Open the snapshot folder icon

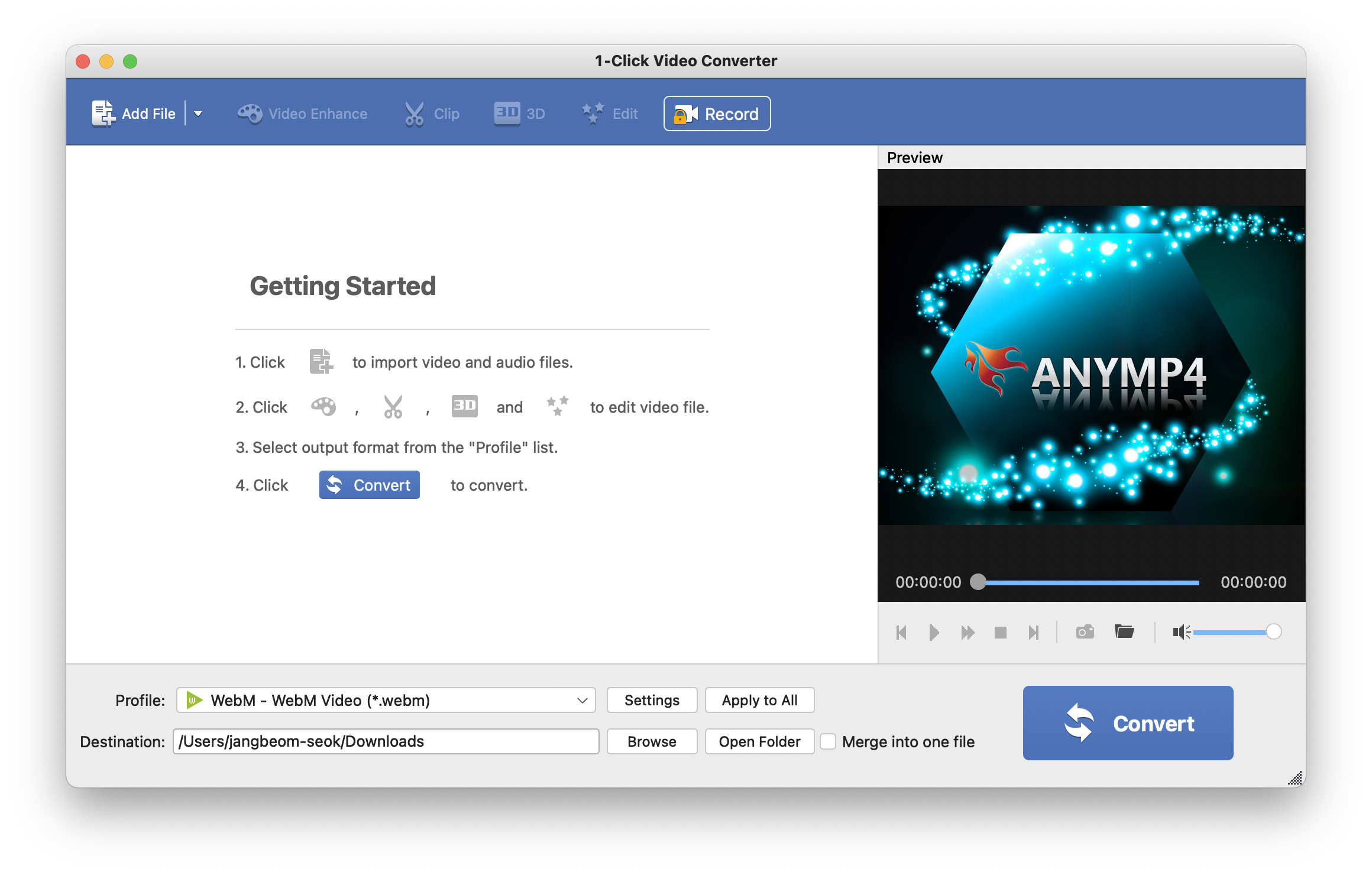(x=1124, y=632)
